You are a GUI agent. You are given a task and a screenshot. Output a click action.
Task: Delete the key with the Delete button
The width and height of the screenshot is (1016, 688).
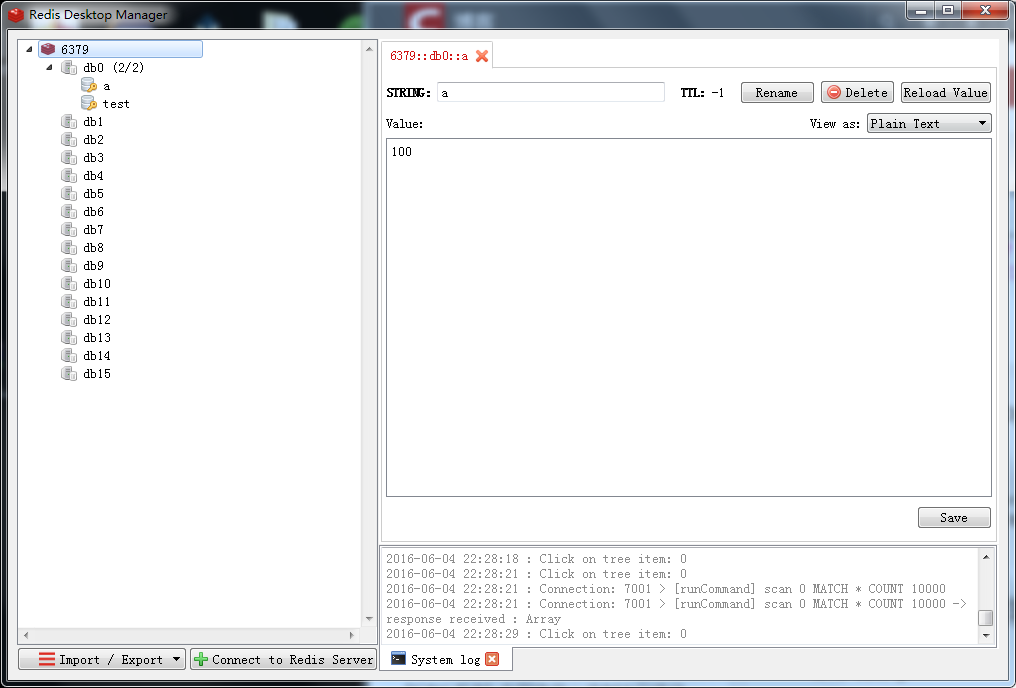point(857,93)
